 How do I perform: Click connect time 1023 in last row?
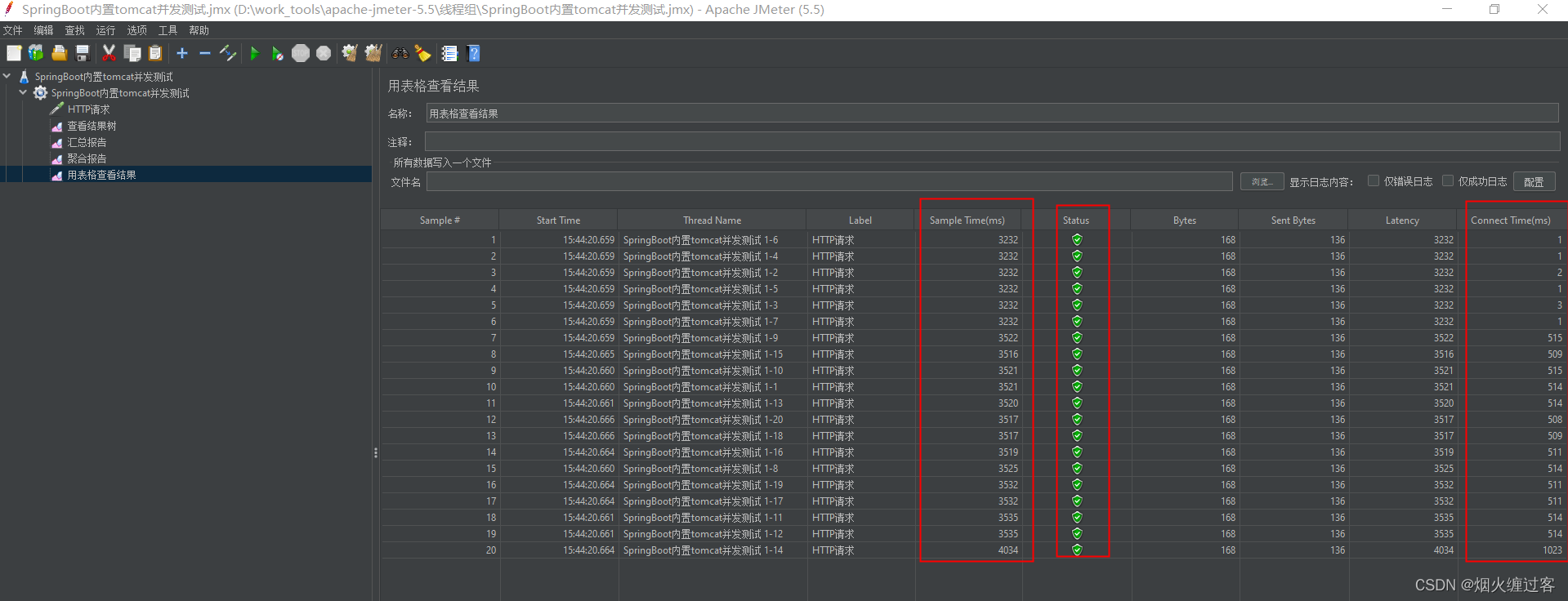pos(1552,550)
